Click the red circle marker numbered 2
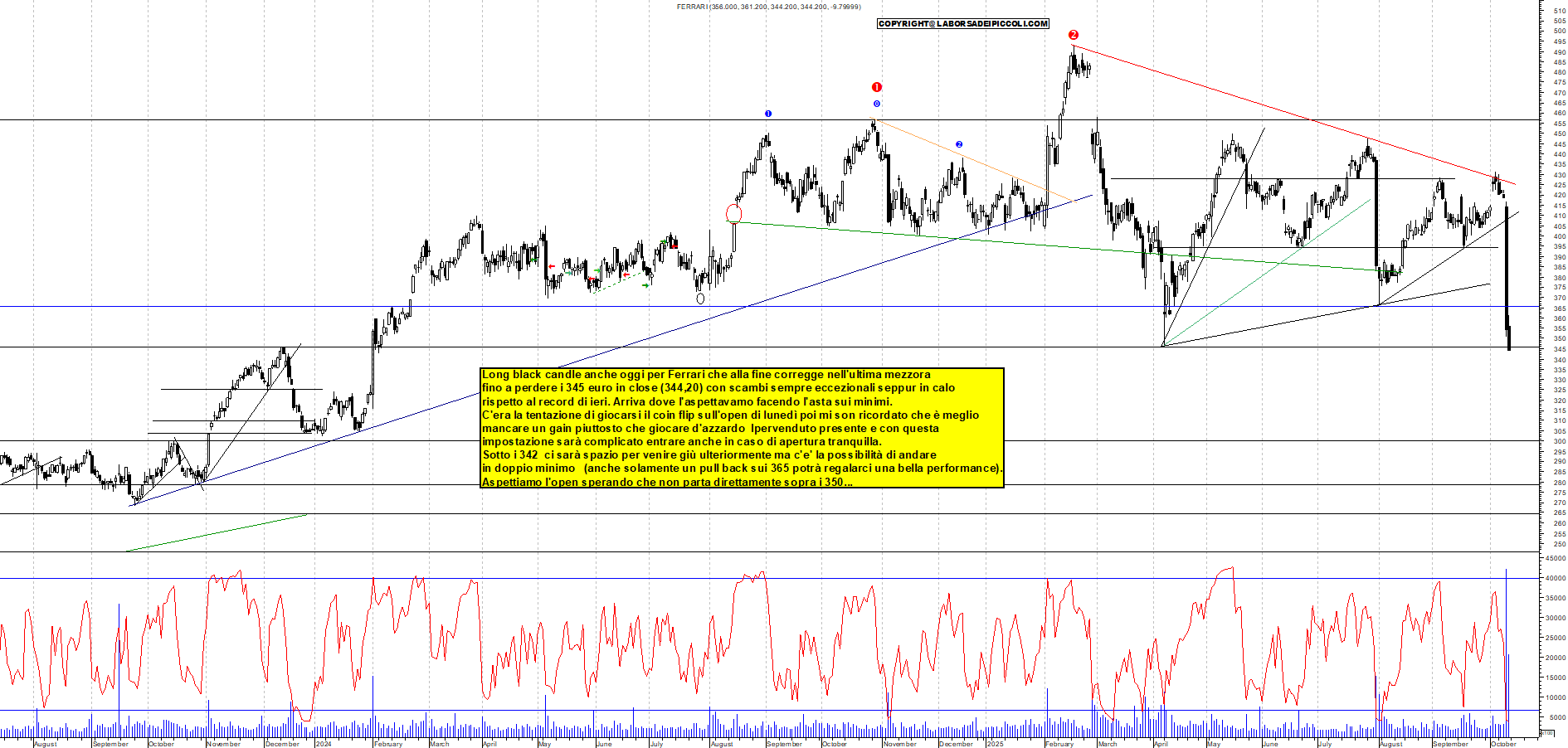The image size is (1568, 748). tap(1073, 35)
